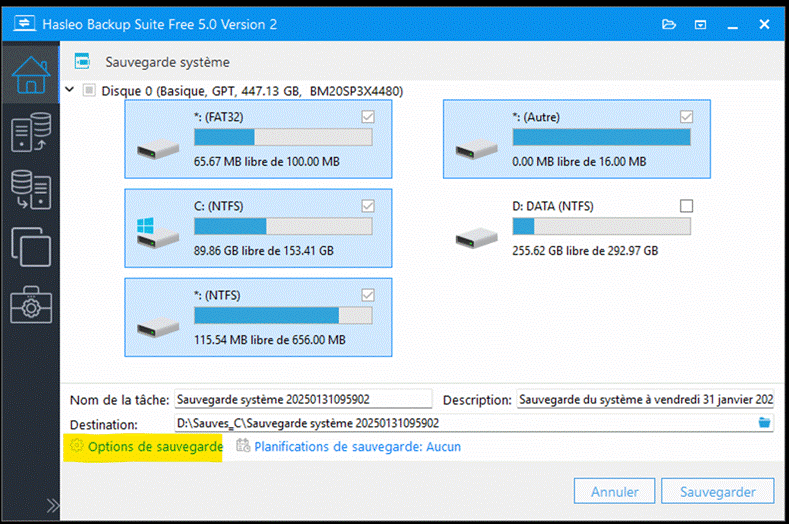Click the "0.00 MB libre de 16.00 MB" text
Screen dimensions: 789x524
tap(579, 162)
